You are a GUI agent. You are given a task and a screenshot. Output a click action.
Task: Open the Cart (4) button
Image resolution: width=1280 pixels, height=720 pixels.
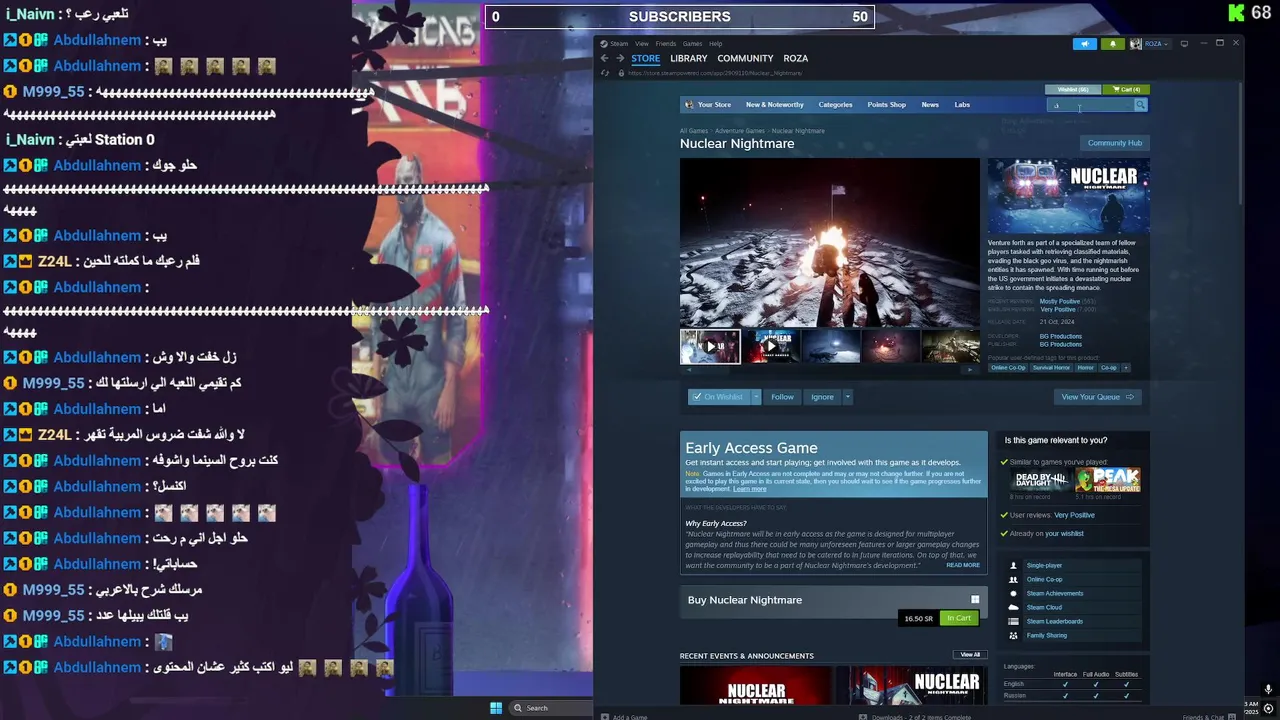point(1126,89)
